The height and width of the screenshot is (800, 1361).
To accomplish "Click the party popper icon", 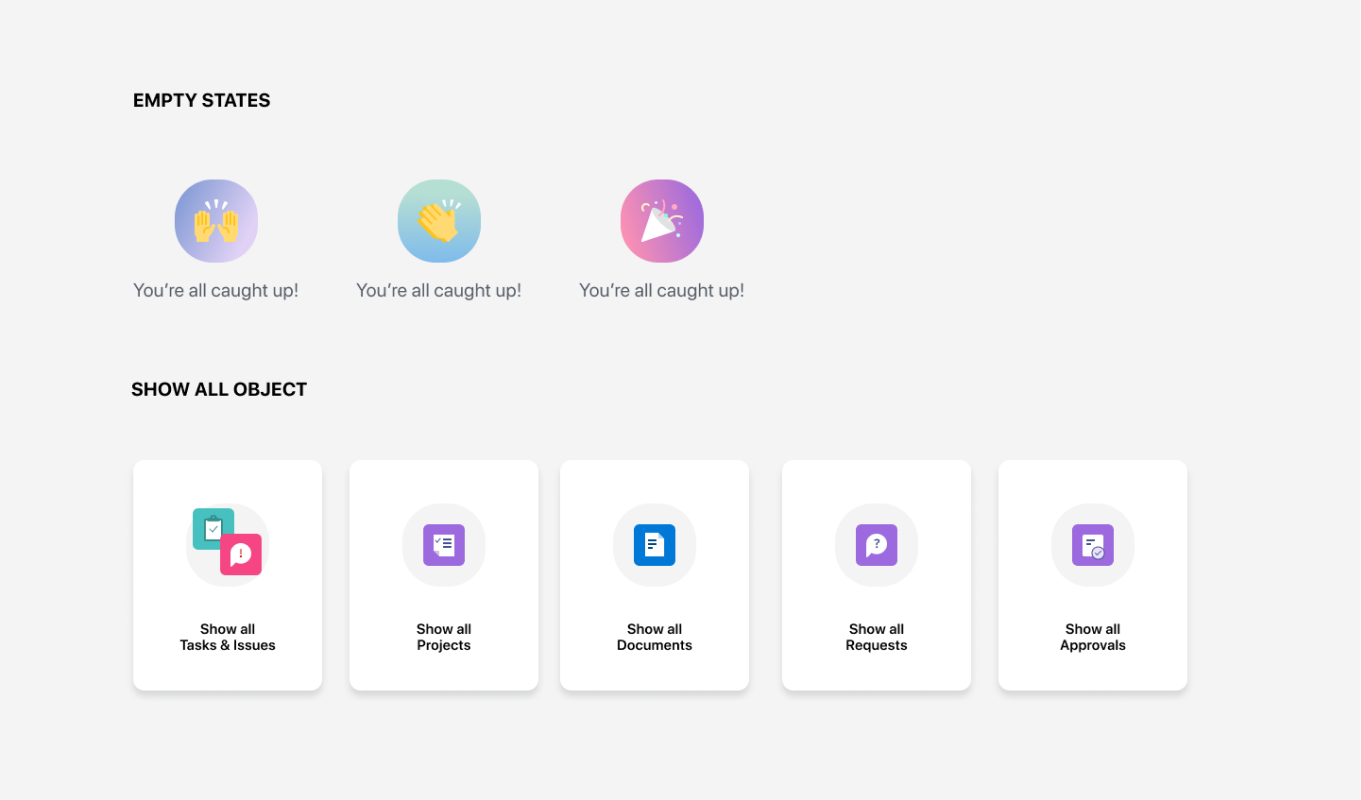I will coord(662,221).
